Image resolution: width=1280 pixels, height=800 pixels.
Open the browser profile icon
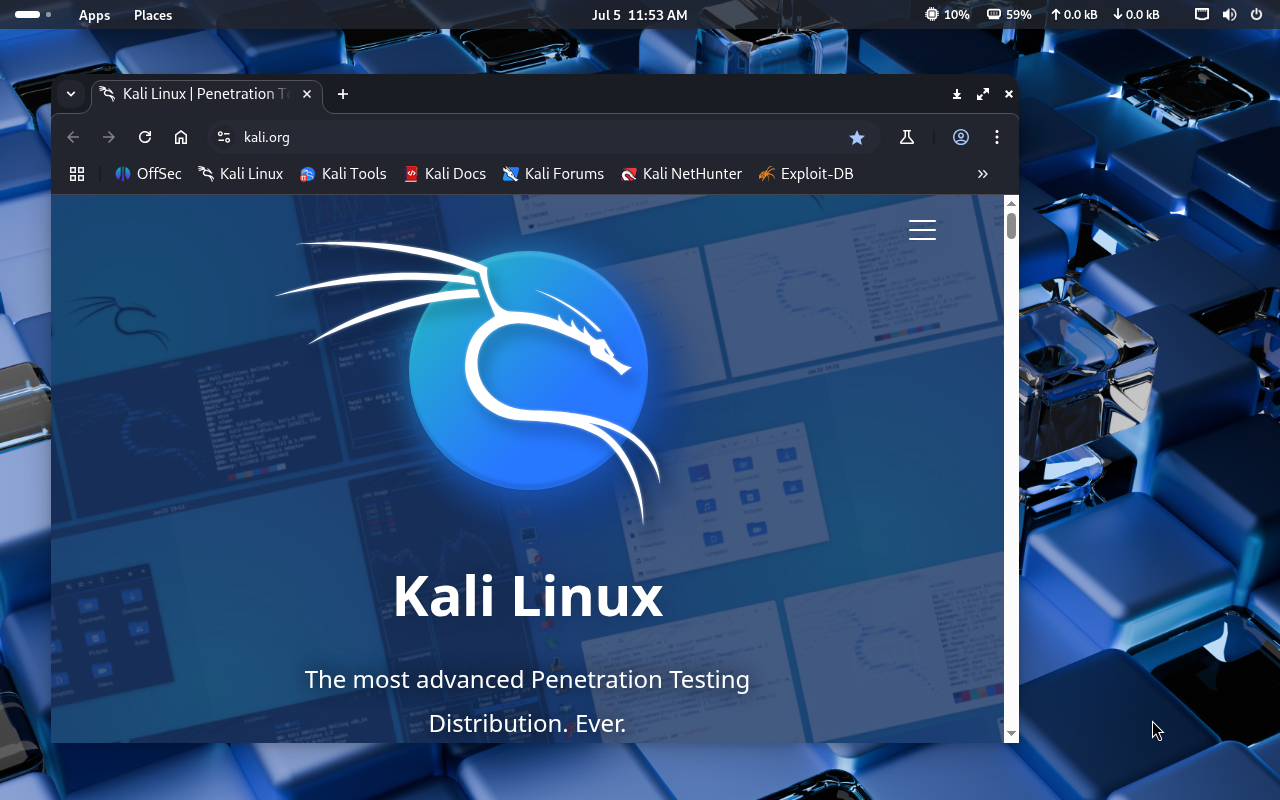pos(961,137)
